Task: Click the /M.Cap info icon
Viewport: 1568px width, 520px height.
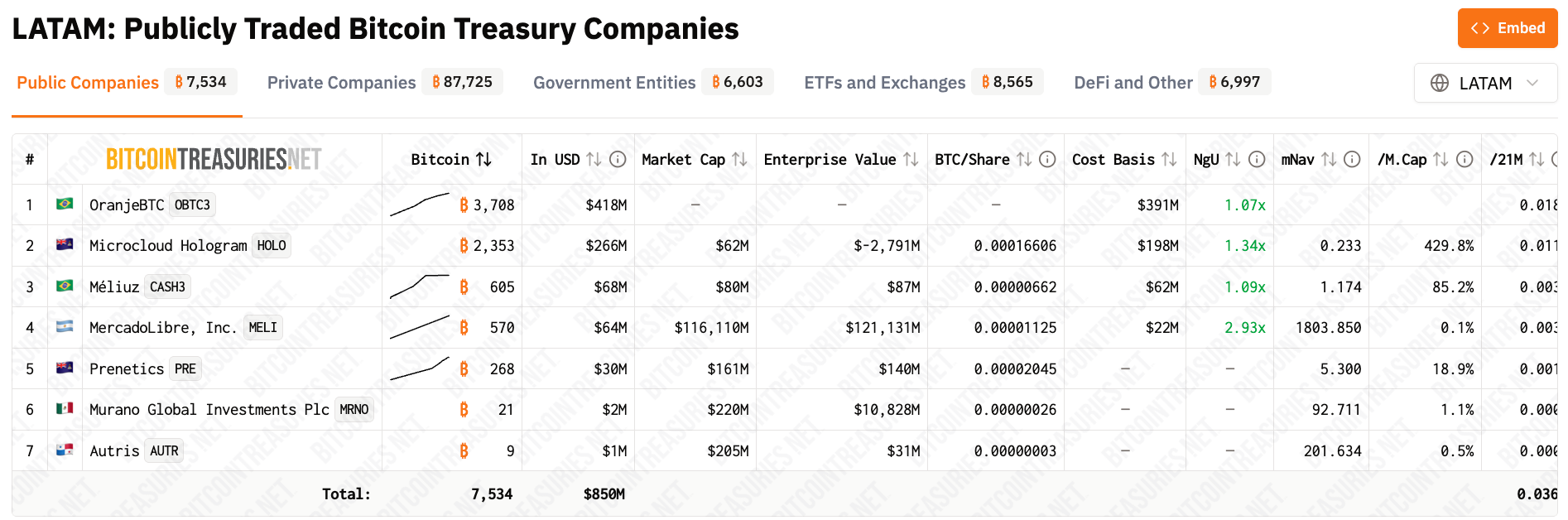Action: (x=1465, y=159)
